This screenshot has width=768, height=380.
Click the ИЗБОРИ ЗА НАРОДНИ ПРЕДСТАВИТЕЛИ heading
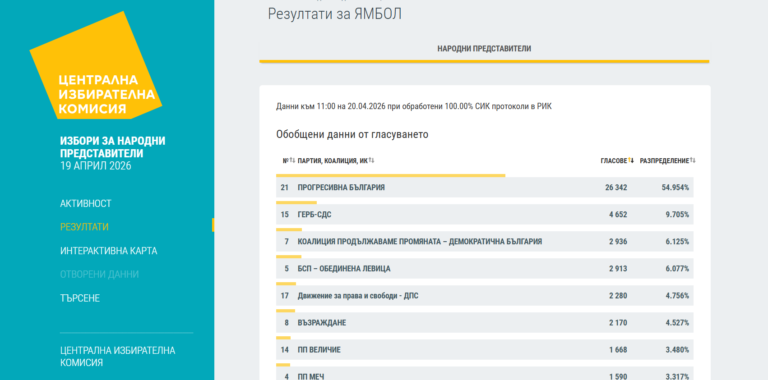click(x=113, y=147)
